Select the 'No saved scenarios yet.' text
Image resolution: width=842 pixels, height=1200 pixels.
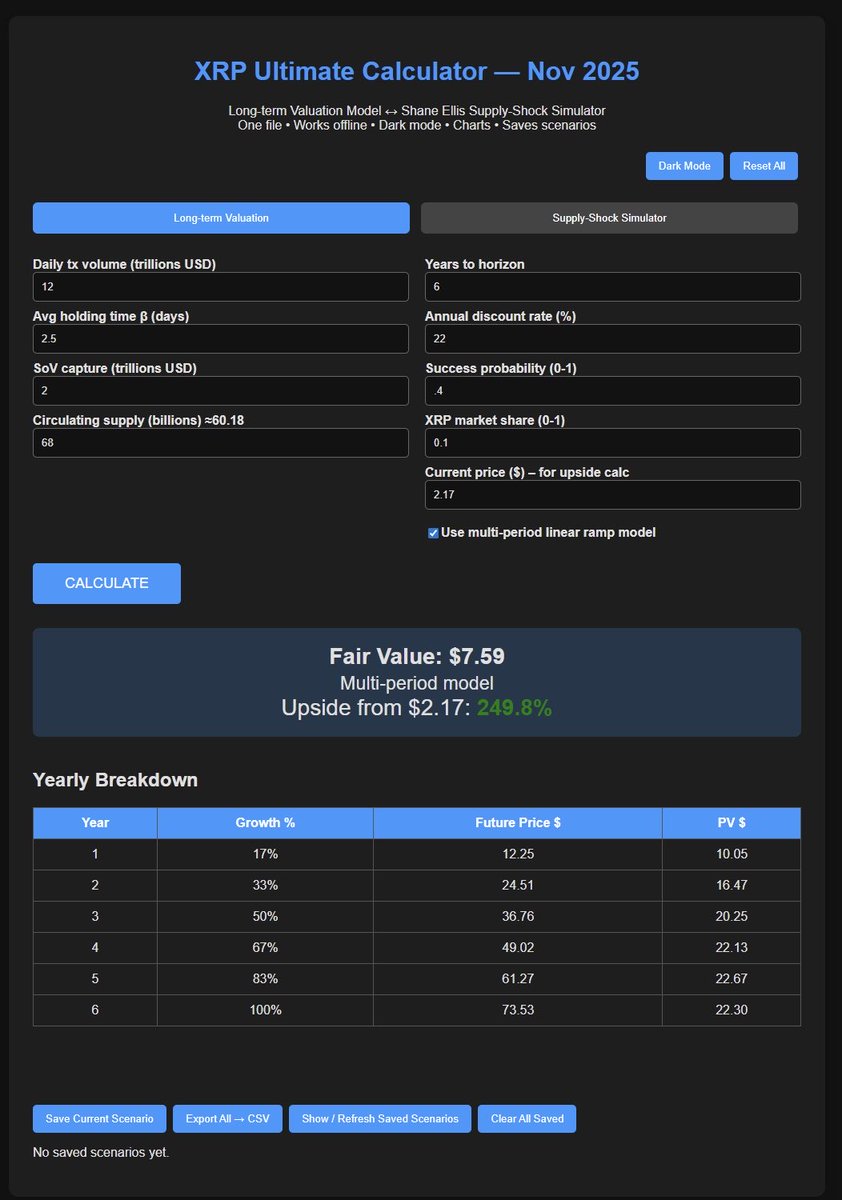101,1153
